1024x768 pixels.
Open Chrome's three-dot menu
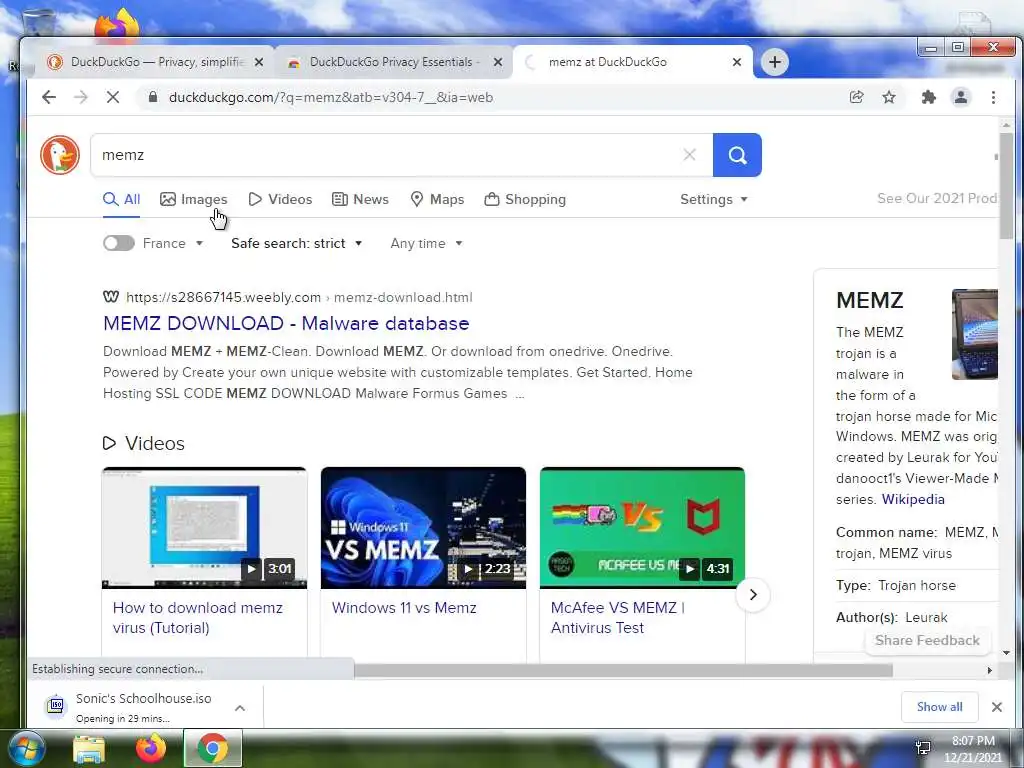pos(993,97)
